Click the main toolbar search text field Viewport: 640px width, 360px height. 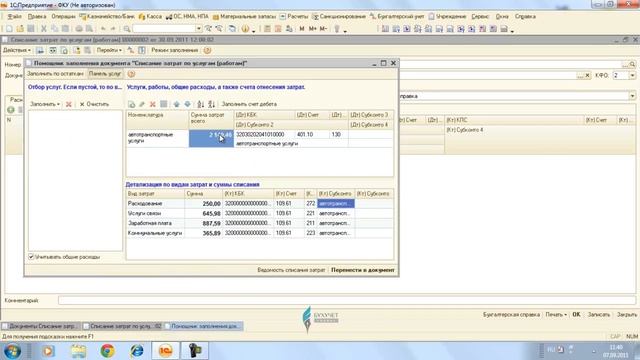pyautogui.click(x=164, y=29)
